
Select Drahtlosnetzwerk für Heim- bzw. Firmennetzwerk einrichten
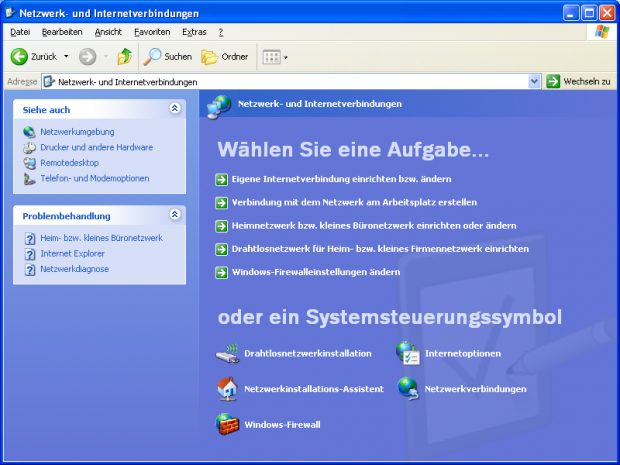[380, 249]
